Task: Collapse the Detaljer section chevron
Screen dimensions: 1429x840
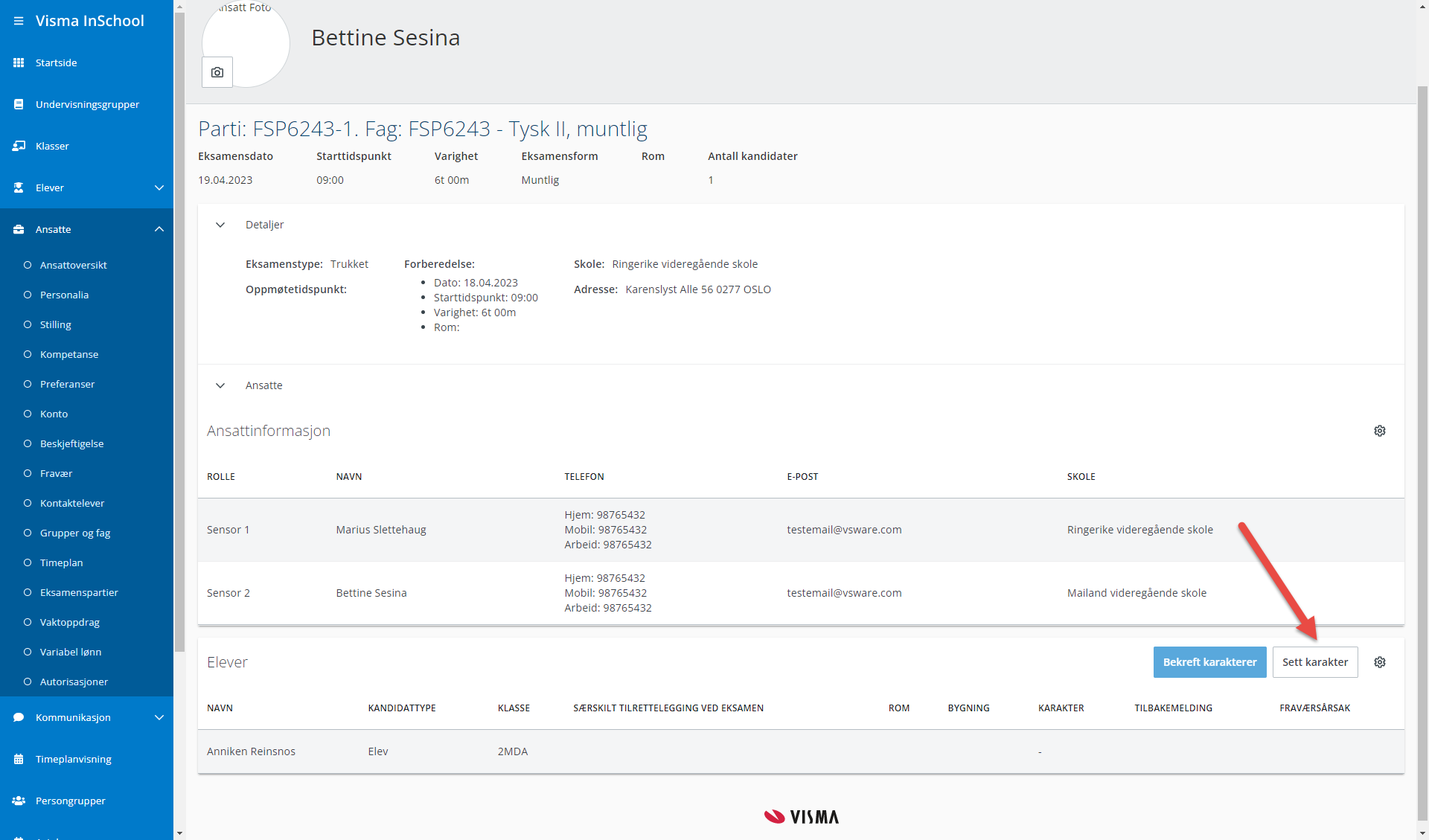Action: (x=220, y=225)
